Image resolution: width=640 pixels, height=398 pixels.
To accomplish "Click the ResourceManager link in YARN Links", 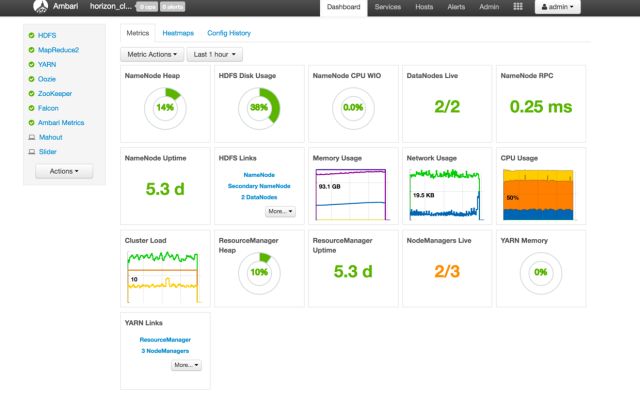I will tap(165, 340).
